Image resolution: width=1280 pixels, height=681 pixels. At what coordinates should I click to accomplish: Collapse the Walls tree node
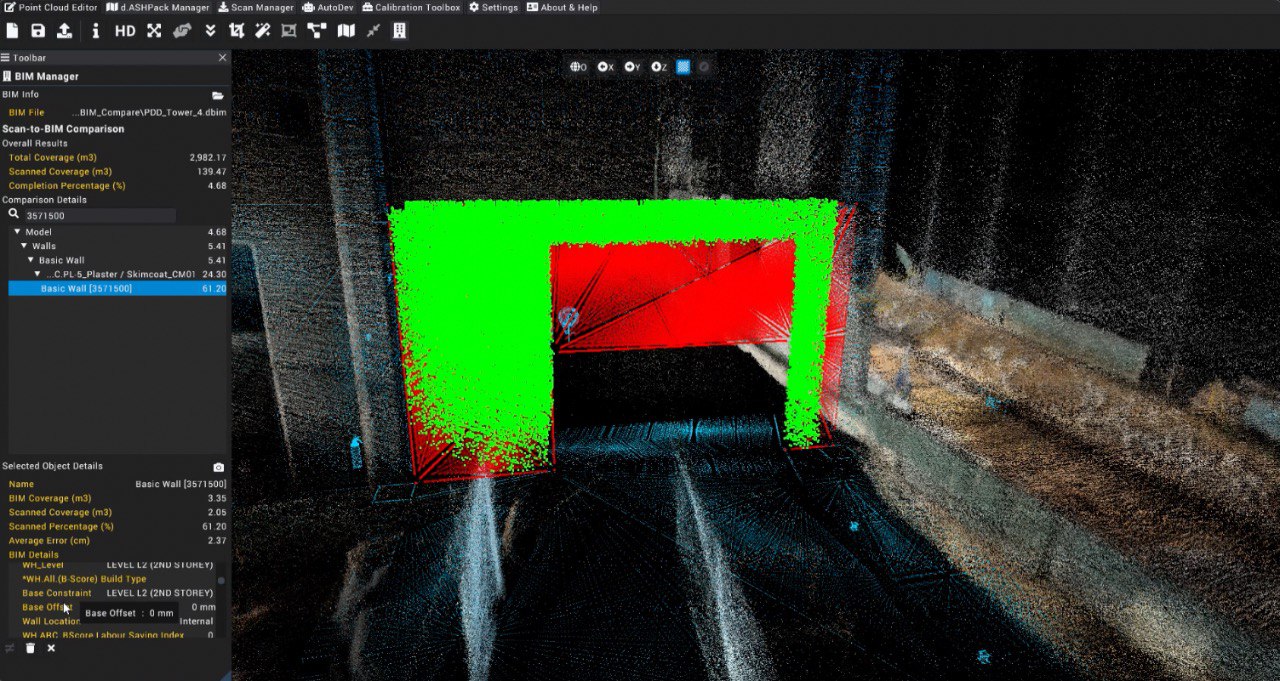pos(23,246)
